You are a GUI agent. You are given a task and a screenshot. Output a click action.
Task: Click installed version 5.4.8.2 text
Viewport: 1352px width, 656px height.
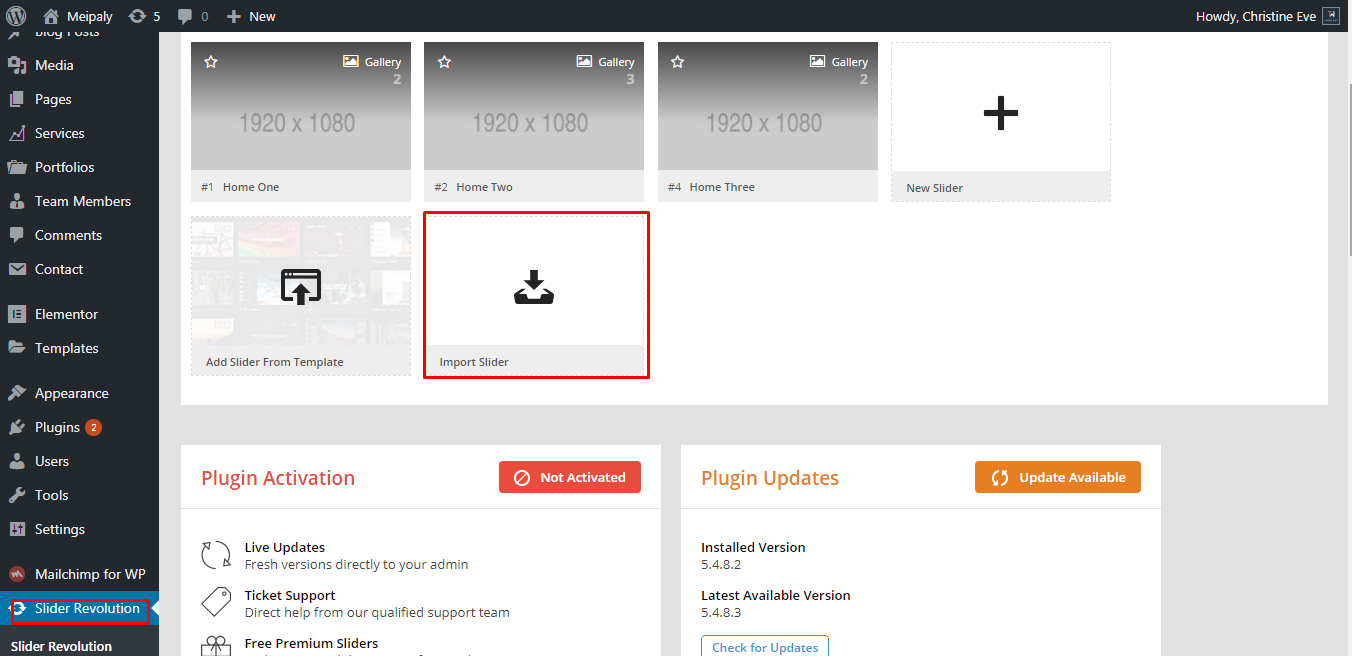coord(721,564)
